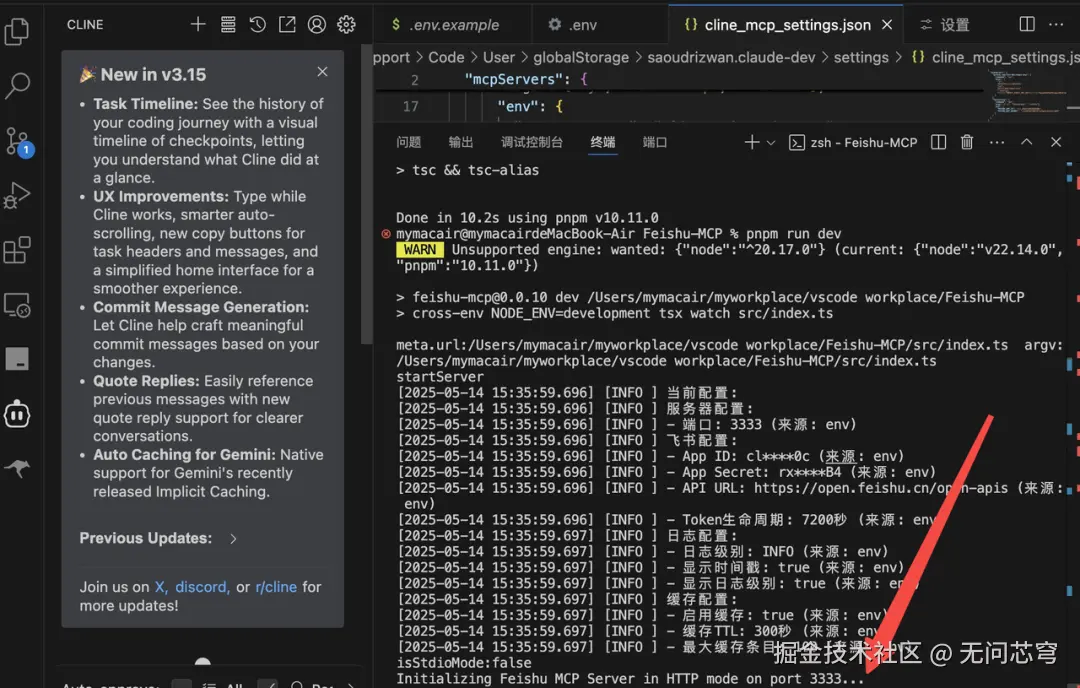Split the terminal panel

tap(938, 142)
